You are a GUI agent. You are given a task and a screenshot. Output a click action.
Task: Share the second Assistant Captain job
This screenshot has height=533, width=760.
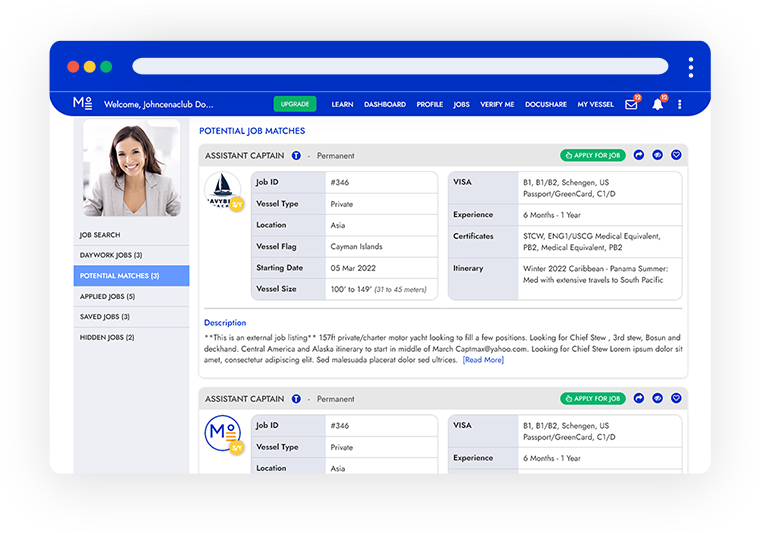[x=639, y=398]
